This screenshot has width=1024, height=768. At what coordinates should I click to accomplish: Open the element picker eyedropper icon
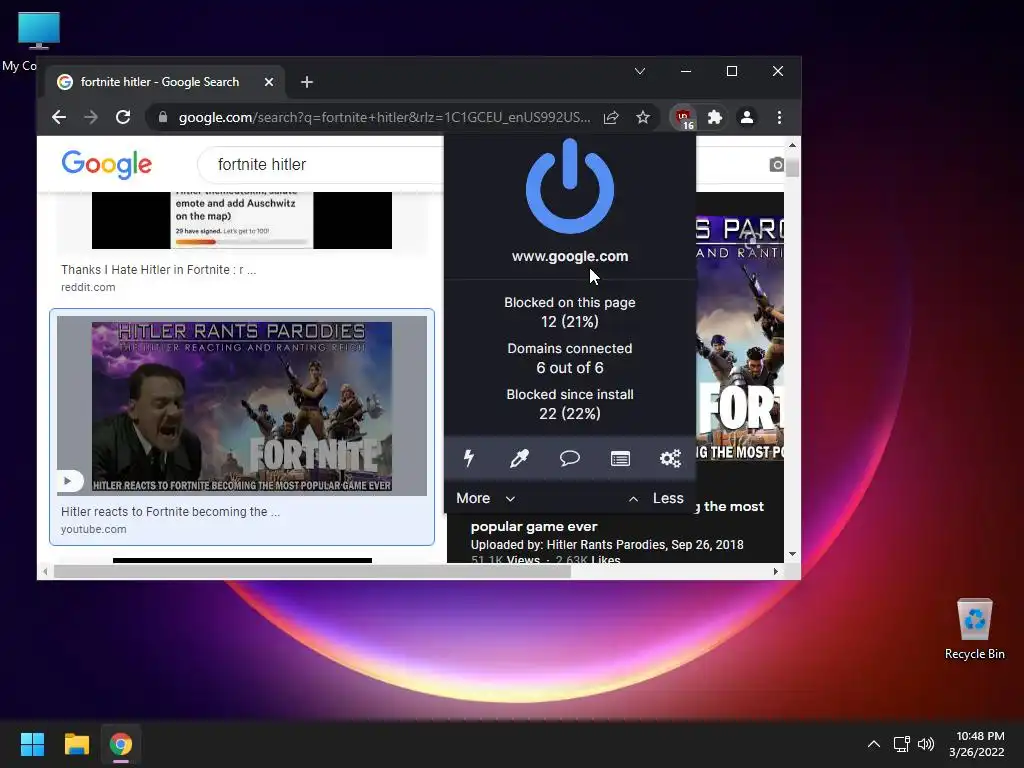[x=519, y=458]
